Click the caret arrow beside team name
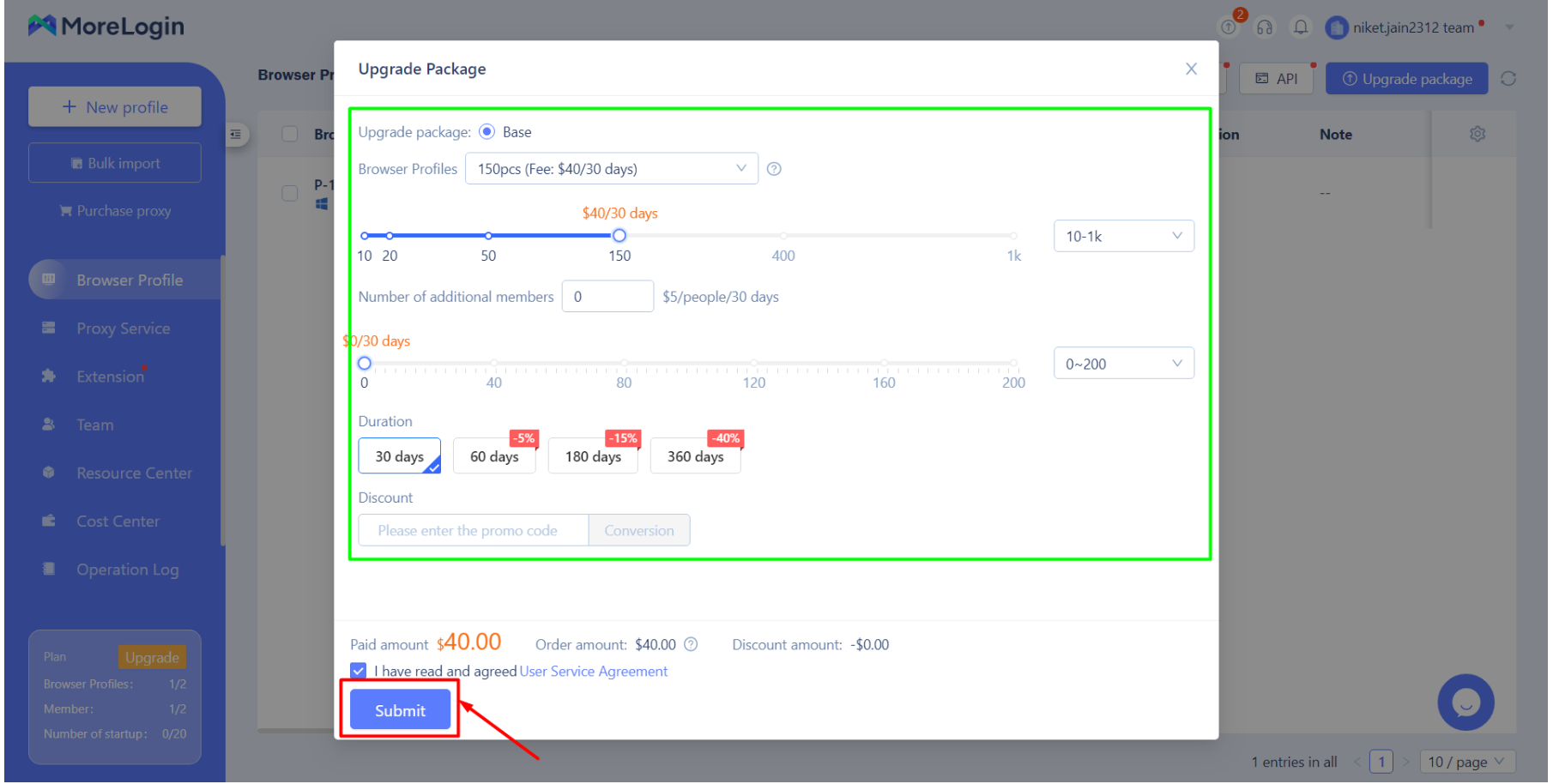 [x=1509, y=27]
